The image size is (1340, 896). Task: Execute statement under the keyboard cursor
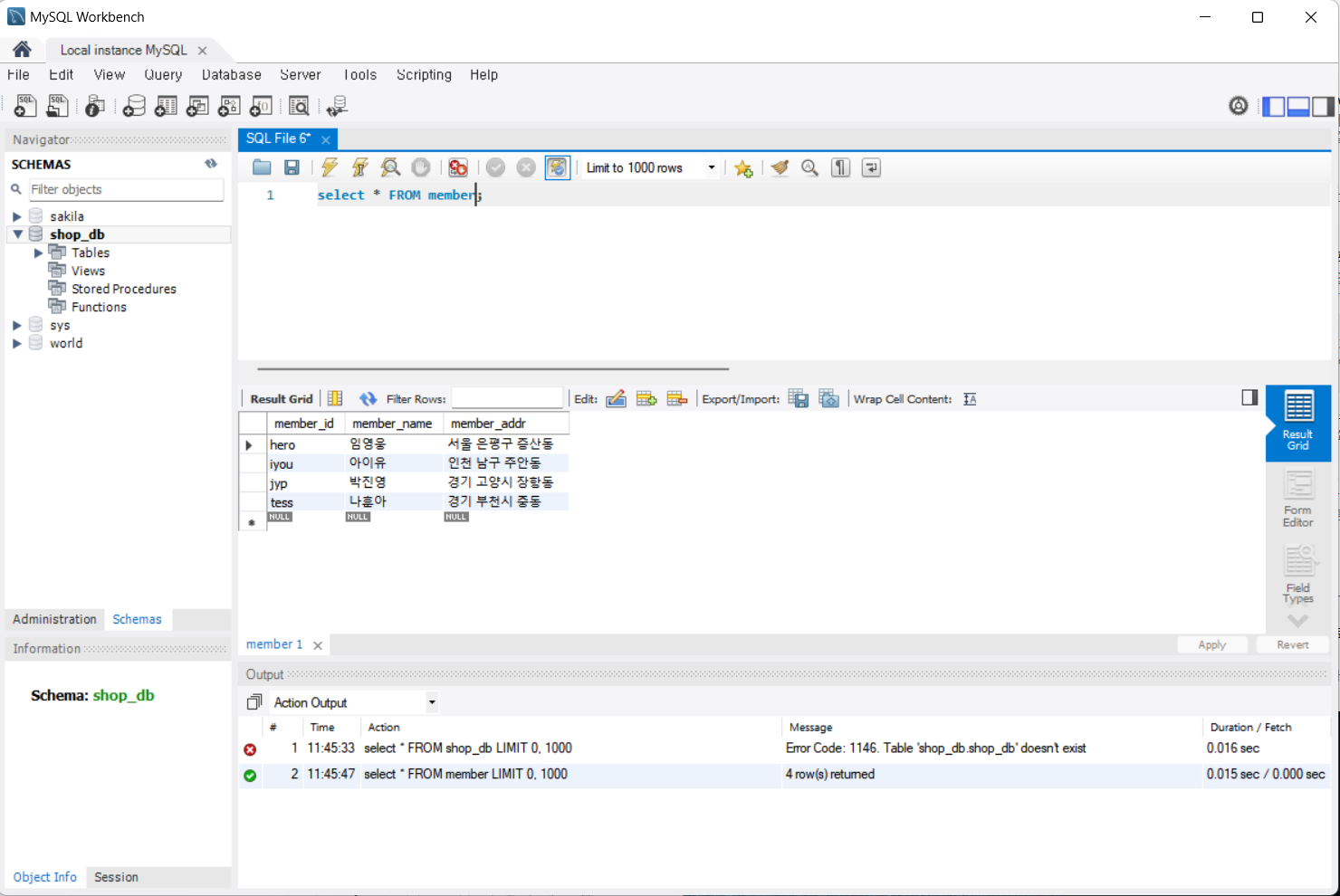point(360,167)
